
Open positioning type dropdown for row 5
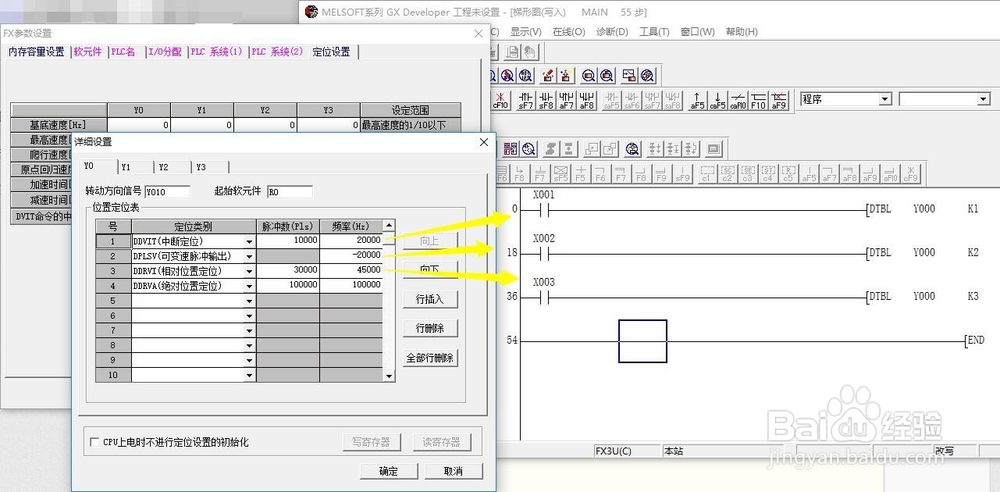249,301
